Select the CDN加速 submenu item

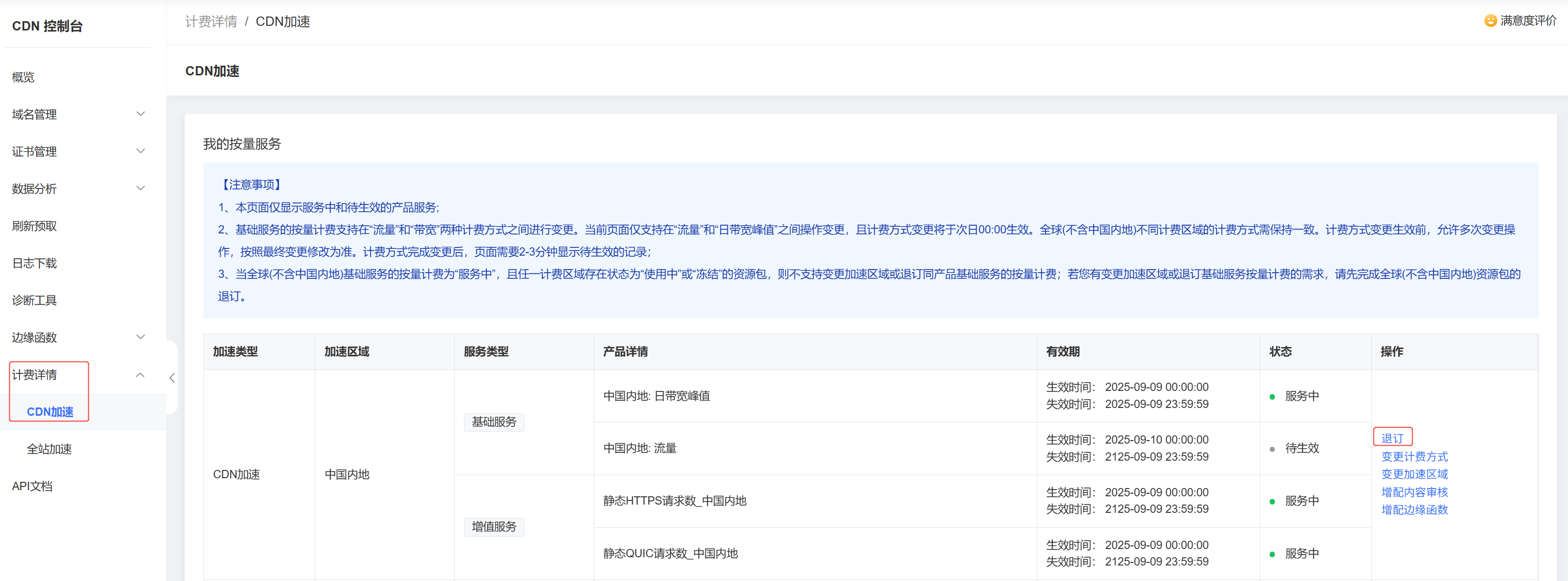coord(50,412)
